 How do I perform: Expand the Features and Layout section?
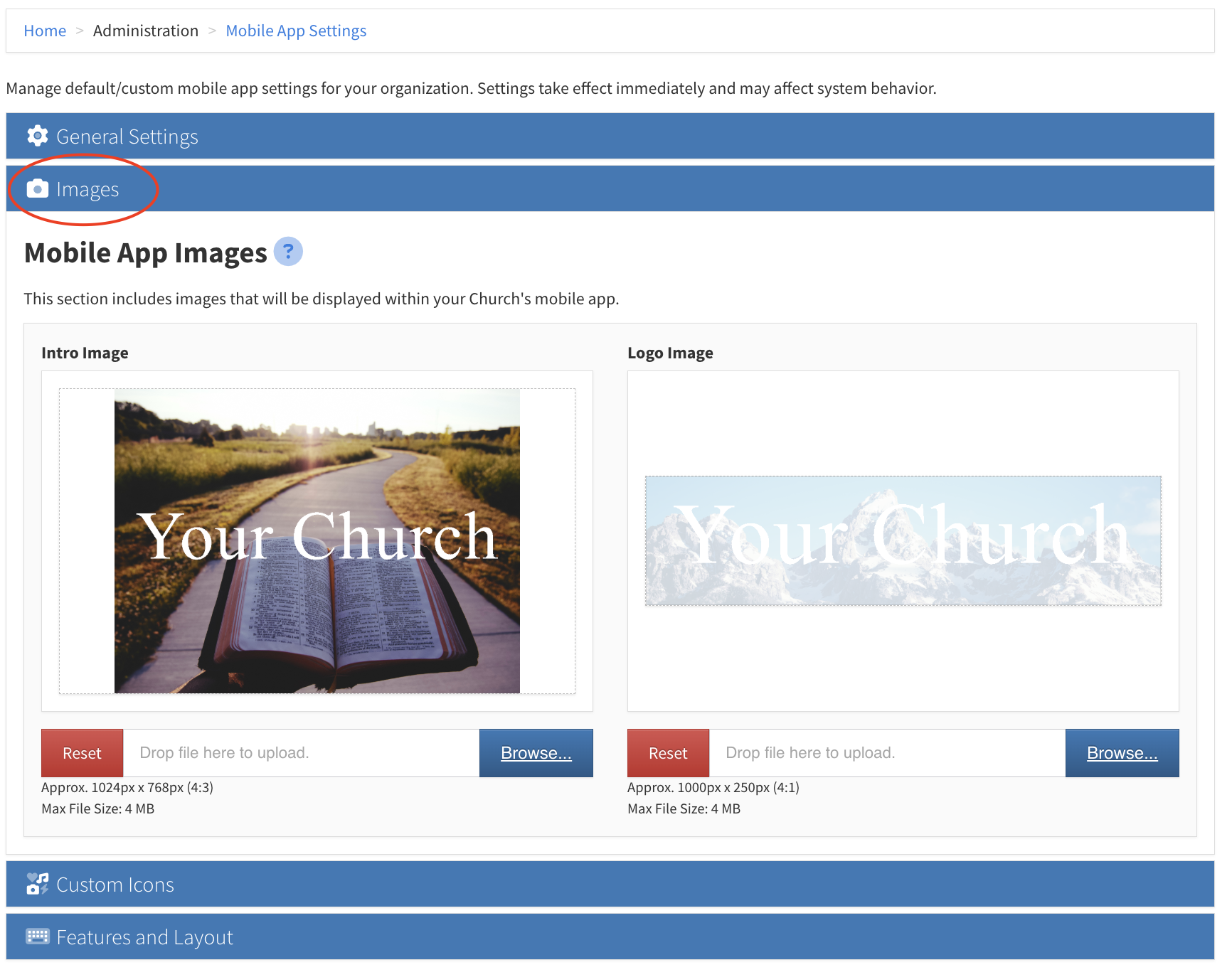tap(610, 936)
